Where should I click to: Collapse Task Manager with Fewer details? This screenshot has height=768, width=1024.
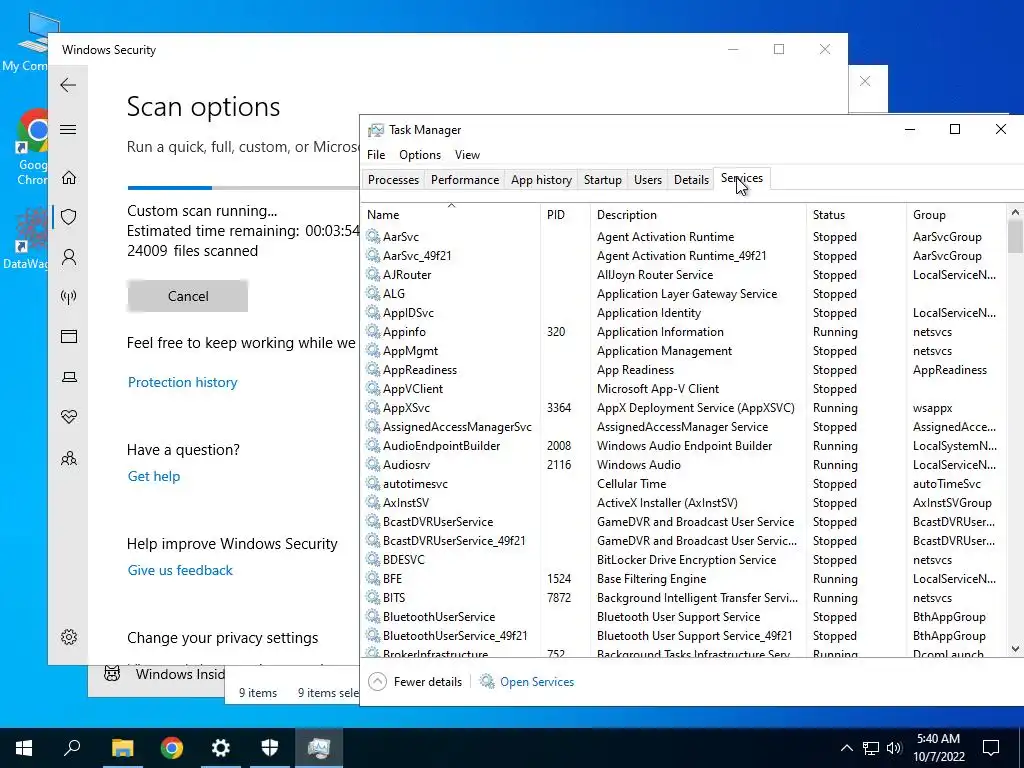[415, 682]
